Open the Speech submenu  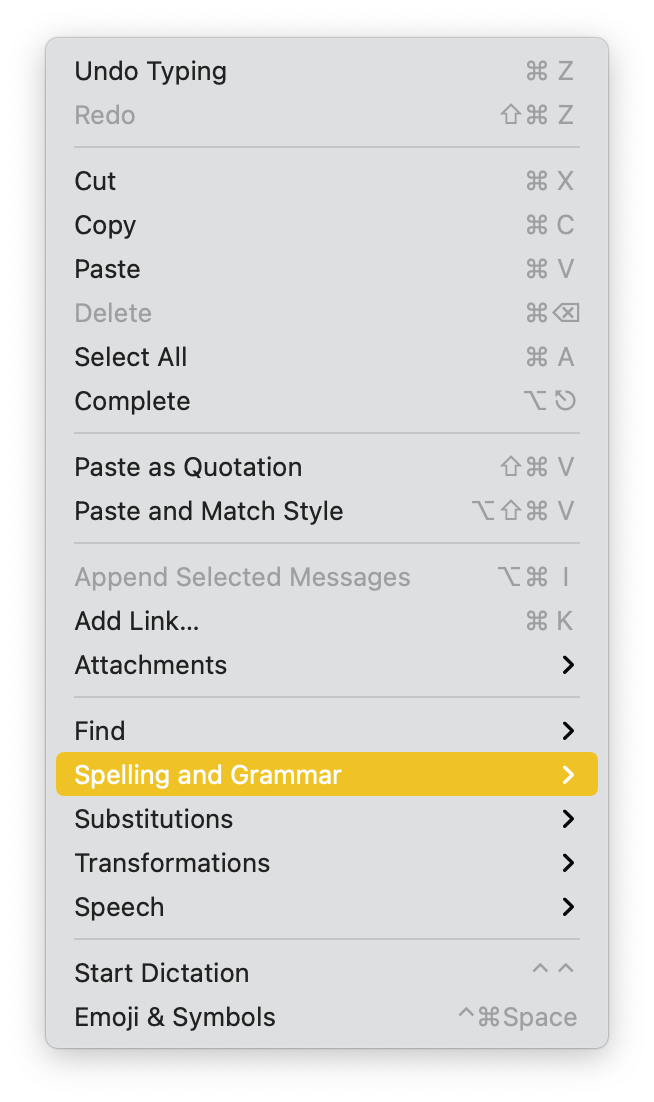point(120,907)
